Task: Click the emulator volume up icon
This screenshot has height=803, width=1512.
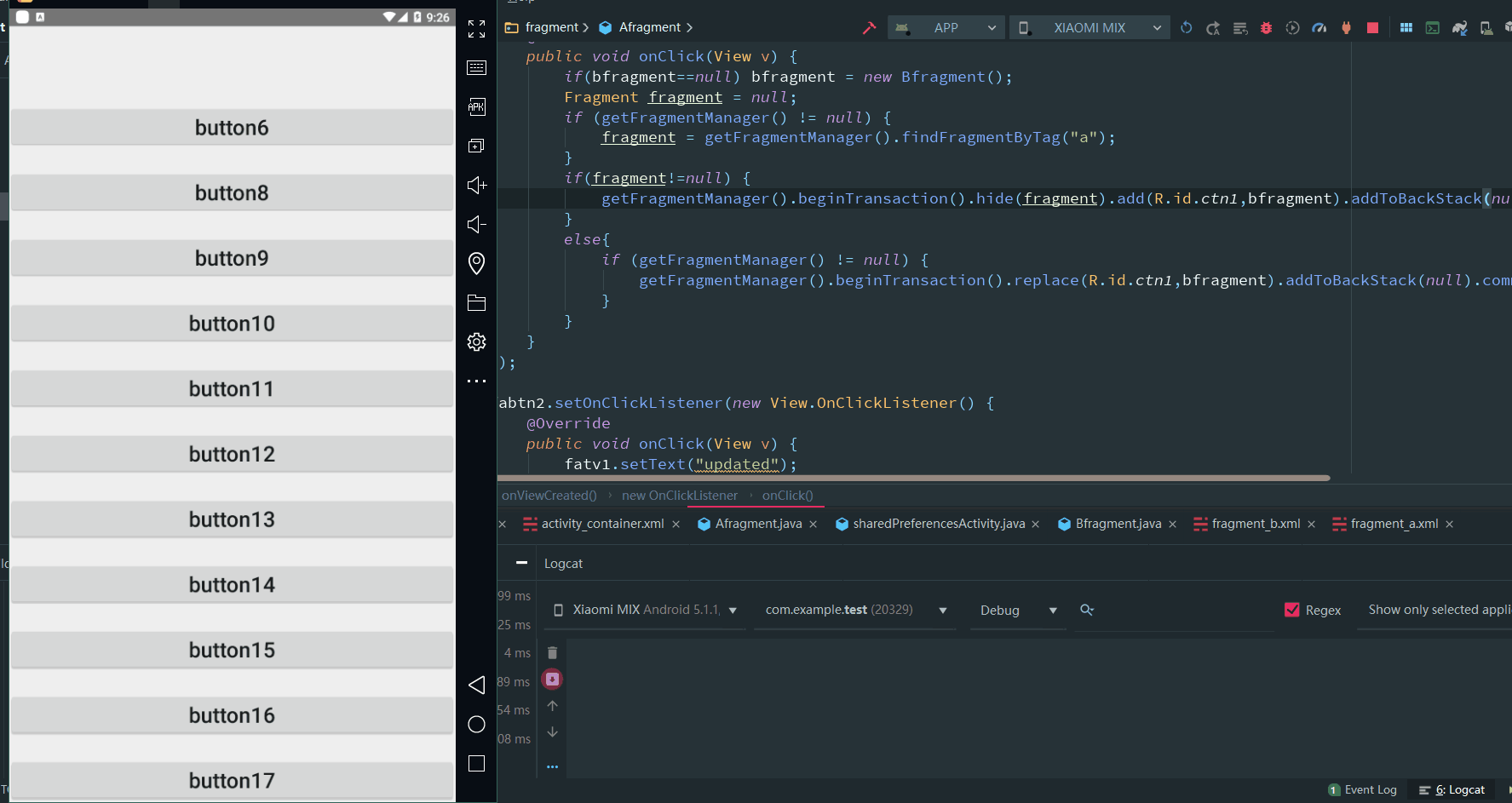Action: pos(476,185)
